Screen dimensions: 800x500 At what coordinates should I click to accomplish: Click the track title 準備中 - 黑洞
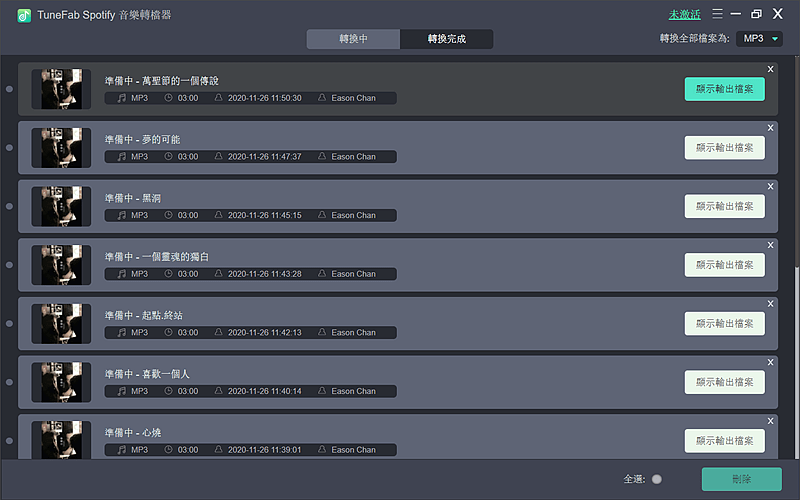coord(133,198)
